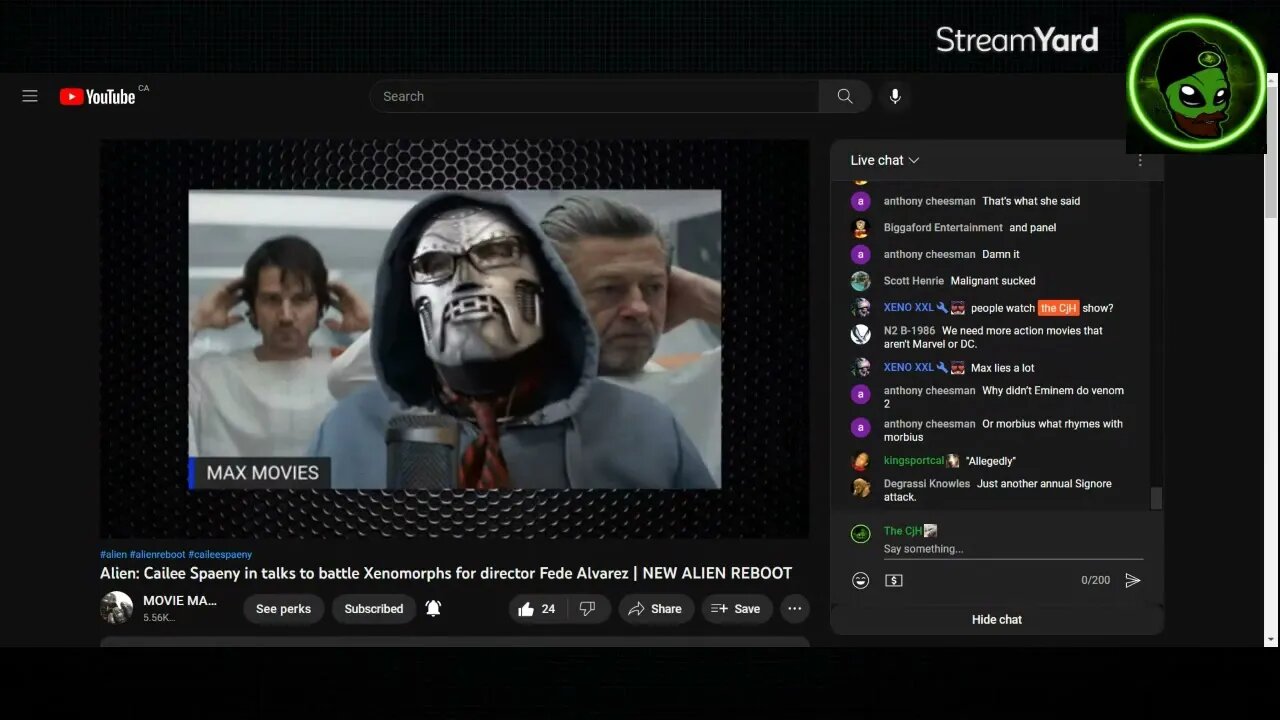Focus the 'Say something...' chat input
The height and width of the screenshot is (720, 1280).
pyautogui.click(x=1013, y=549)
